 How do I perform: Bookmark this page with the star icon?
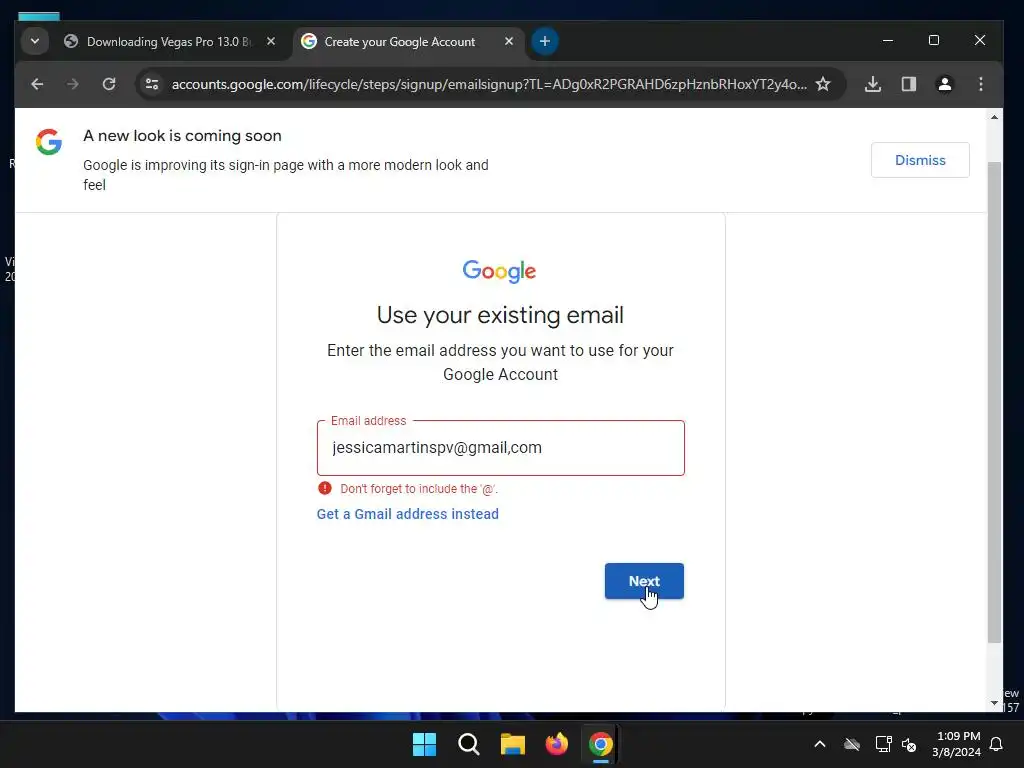click(x=823, y=84)
